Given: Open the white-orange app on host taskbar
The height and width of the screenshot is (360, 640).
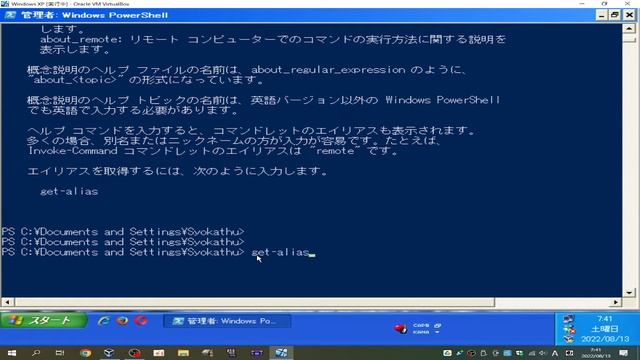Looking at the screenshot, I should point(159,353).
